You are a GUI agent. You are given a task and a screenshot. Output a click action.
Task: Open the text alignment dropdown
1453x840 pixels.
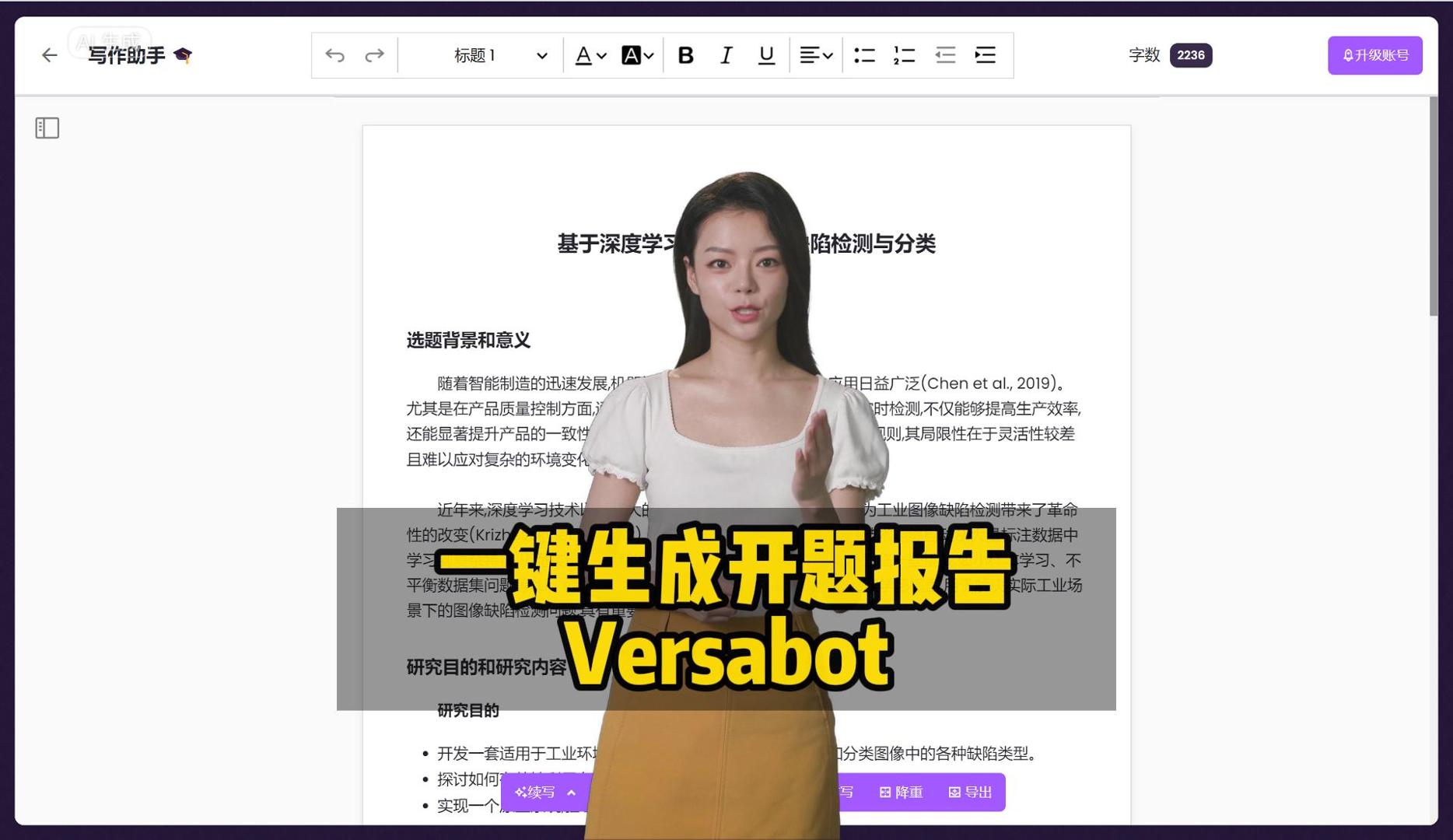coord(815,55)
